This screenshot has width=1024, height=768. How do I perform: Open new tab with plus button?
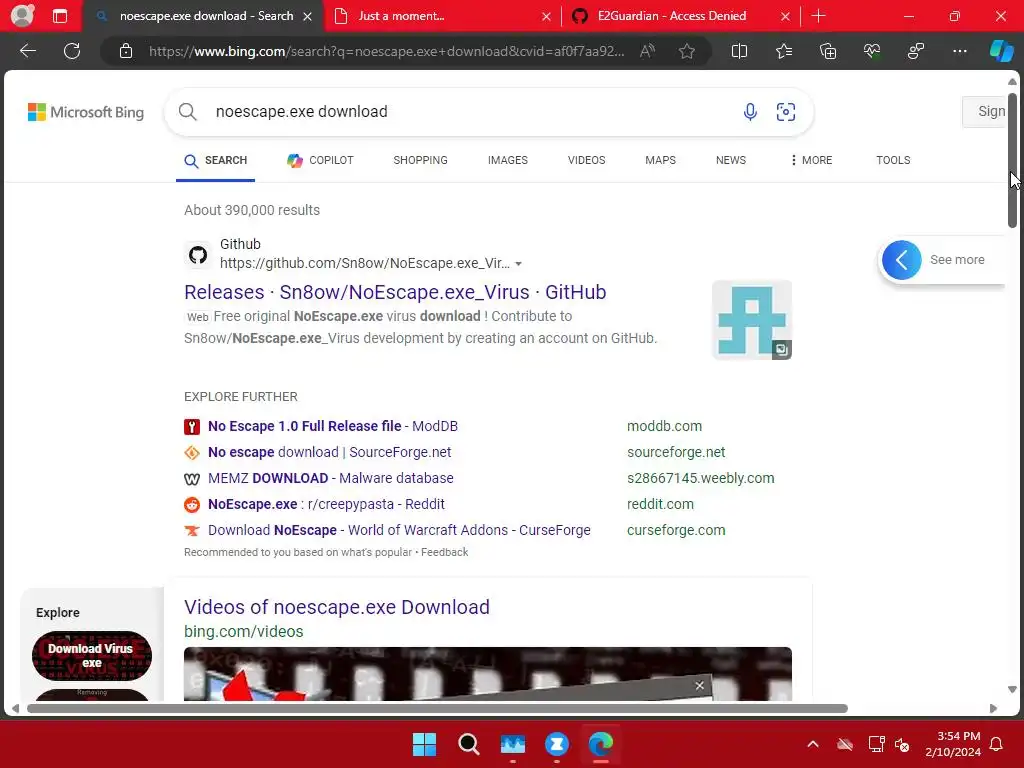(x=818, y=16)
